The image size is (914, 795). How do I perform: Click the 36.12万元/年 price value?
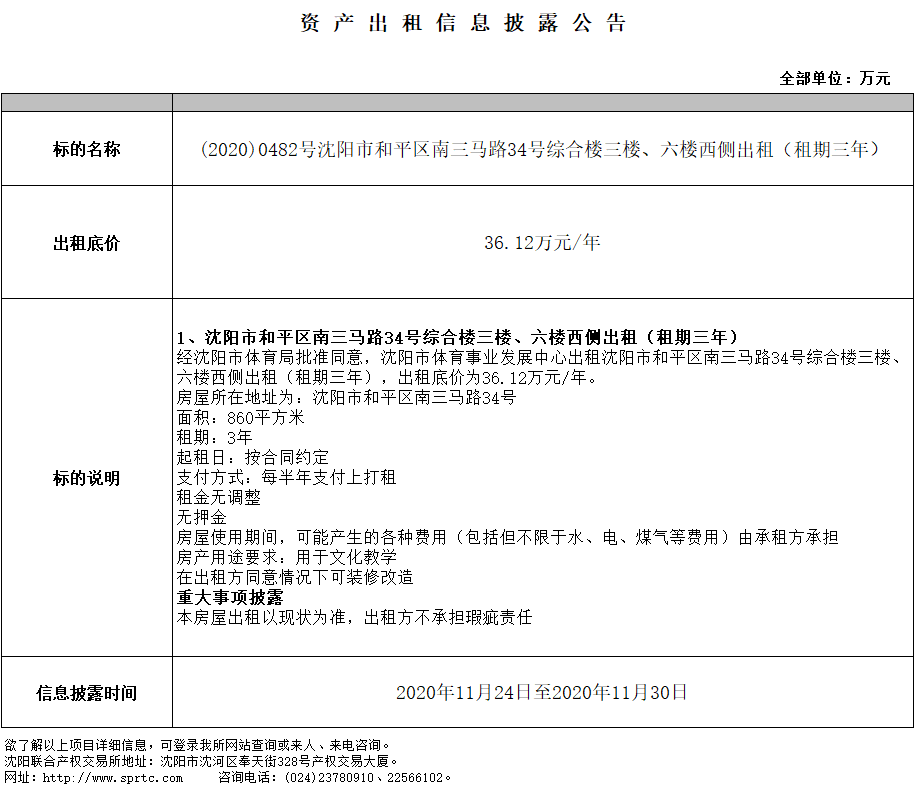[542, 243]
